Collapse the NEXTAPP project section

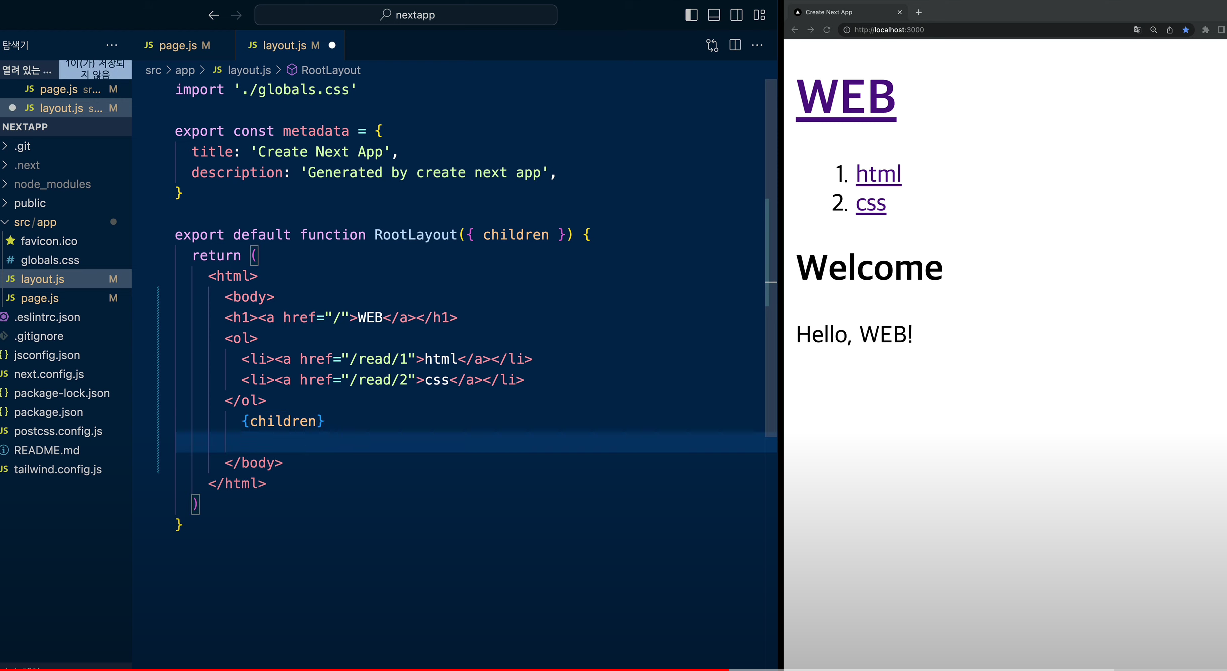66,127
